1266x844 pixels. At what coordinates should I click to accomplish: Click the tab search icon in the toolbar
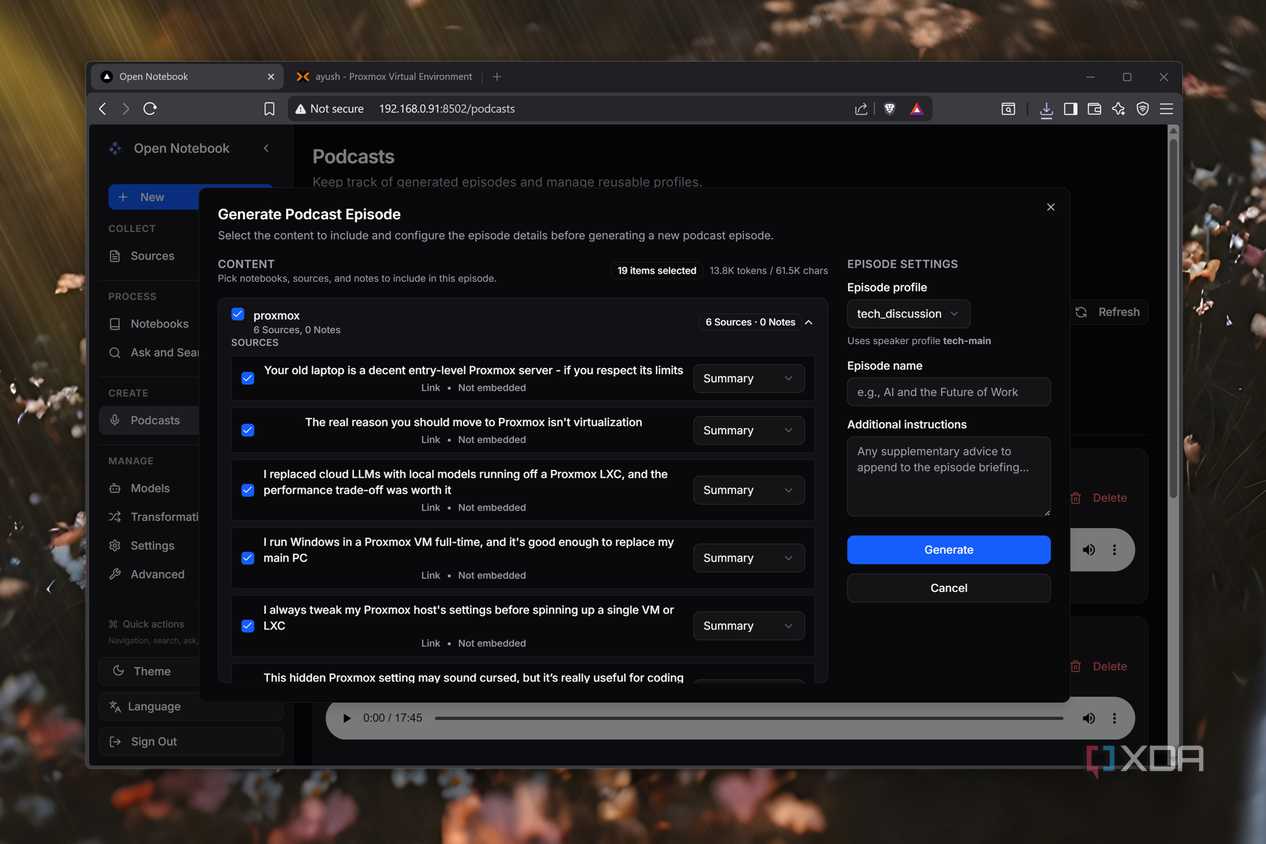[1008, 109]
